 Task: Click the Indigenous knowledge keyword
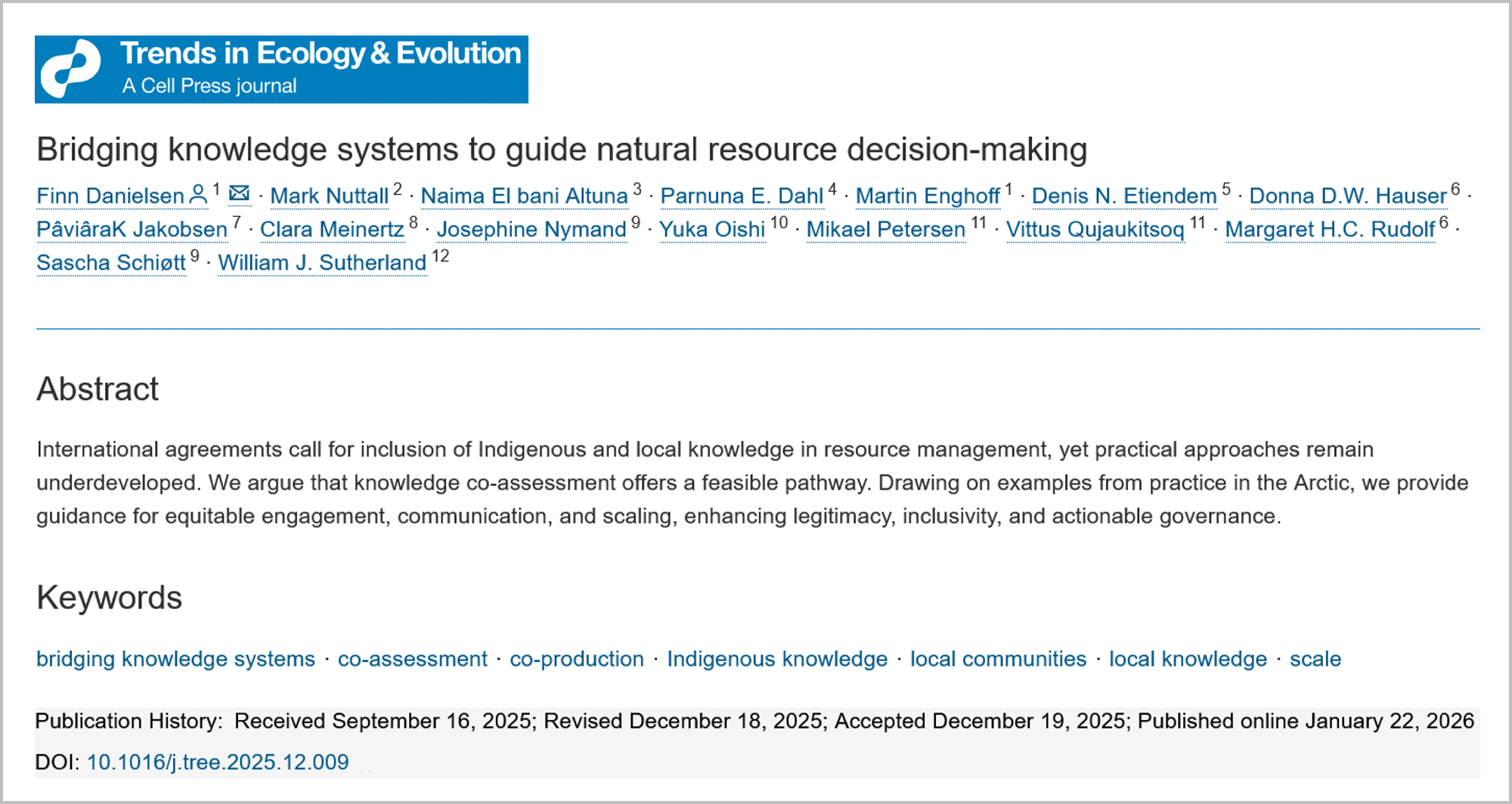(x=776, y=659)
